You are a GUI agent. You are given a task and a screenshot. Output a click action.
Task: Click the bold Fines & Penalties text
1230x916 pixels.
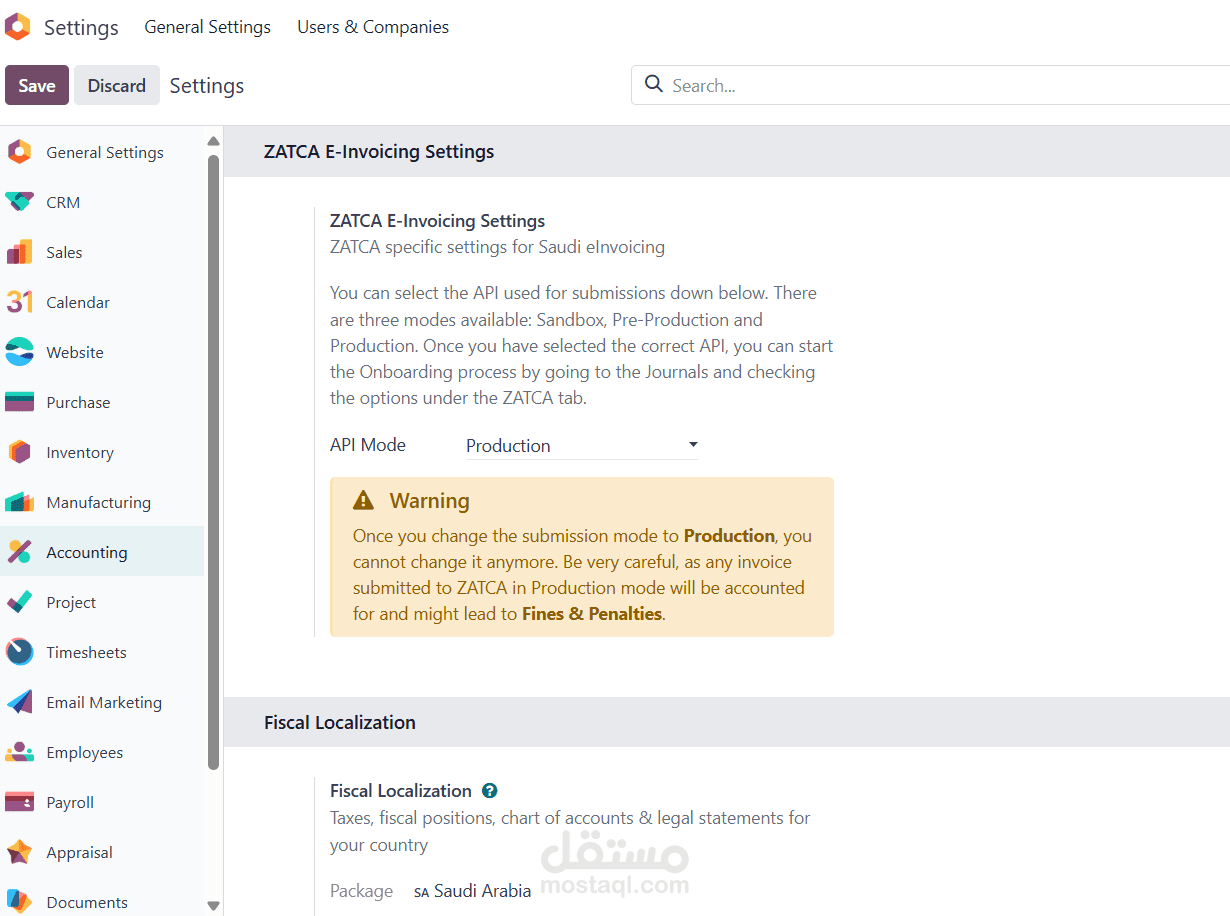coord(592,613)
